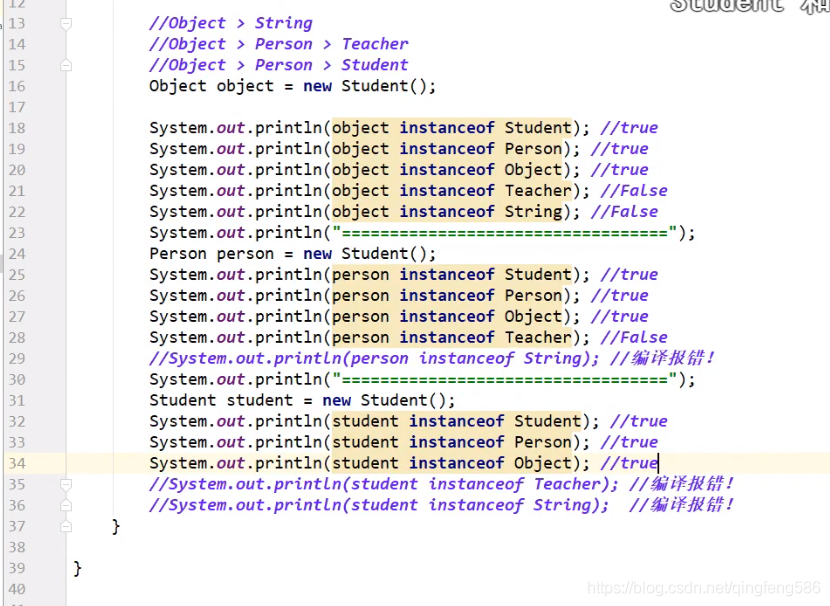The width and height of the screenshot is (830, 606).
Task: Click line number 16 in the gutter
Action: (x=17, y=86)
